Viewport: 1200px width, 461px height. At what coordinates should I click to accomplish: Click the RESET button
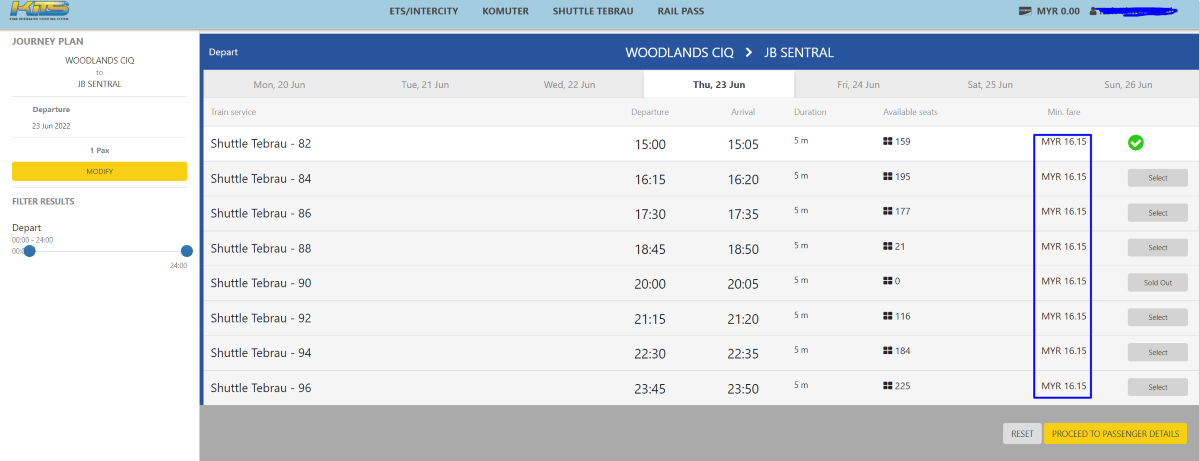point(1022,434)
